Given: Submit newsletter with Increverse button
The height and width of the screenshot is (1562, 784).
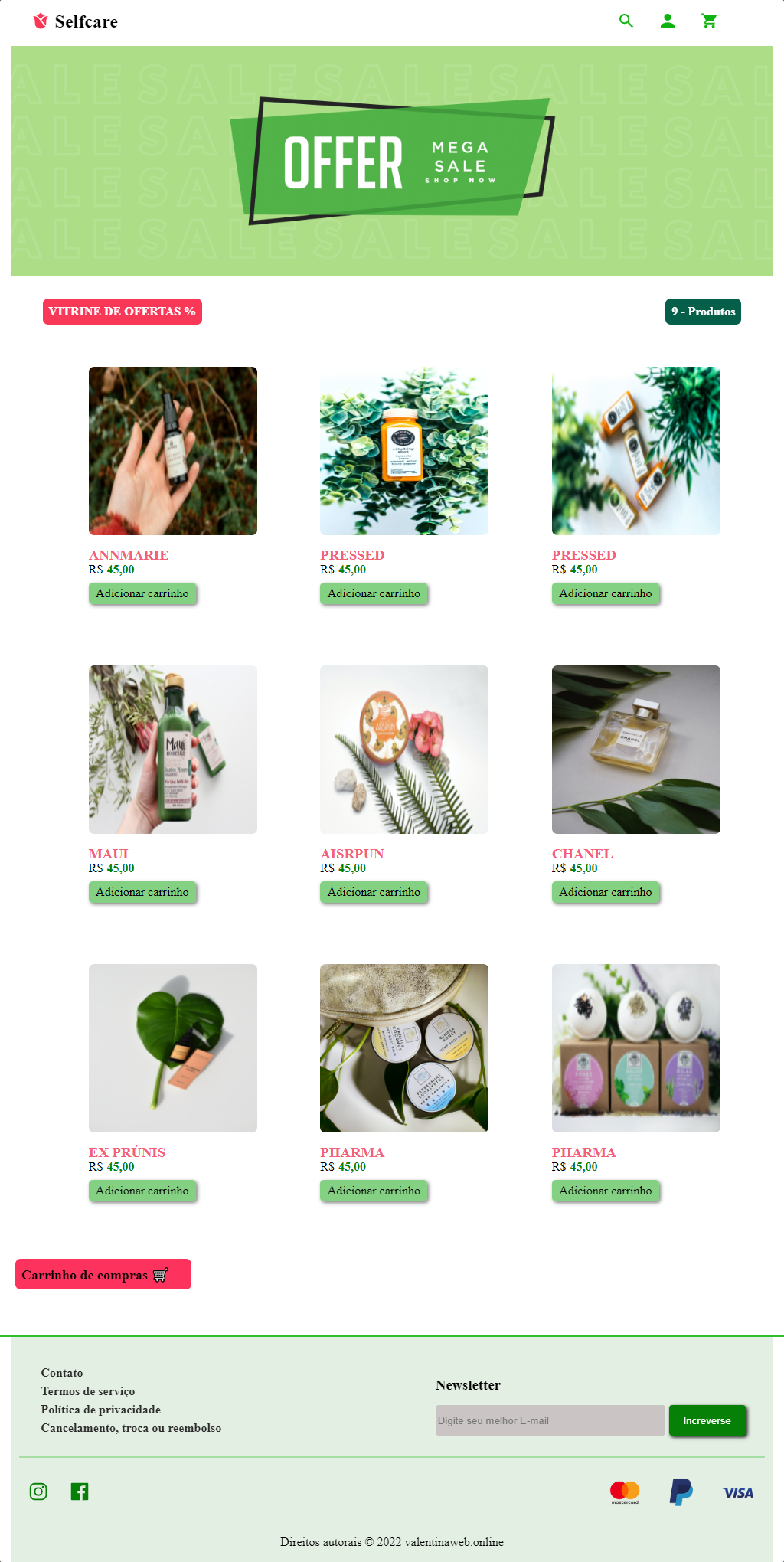Looking at the screenshot, I should click(707, 1420).
